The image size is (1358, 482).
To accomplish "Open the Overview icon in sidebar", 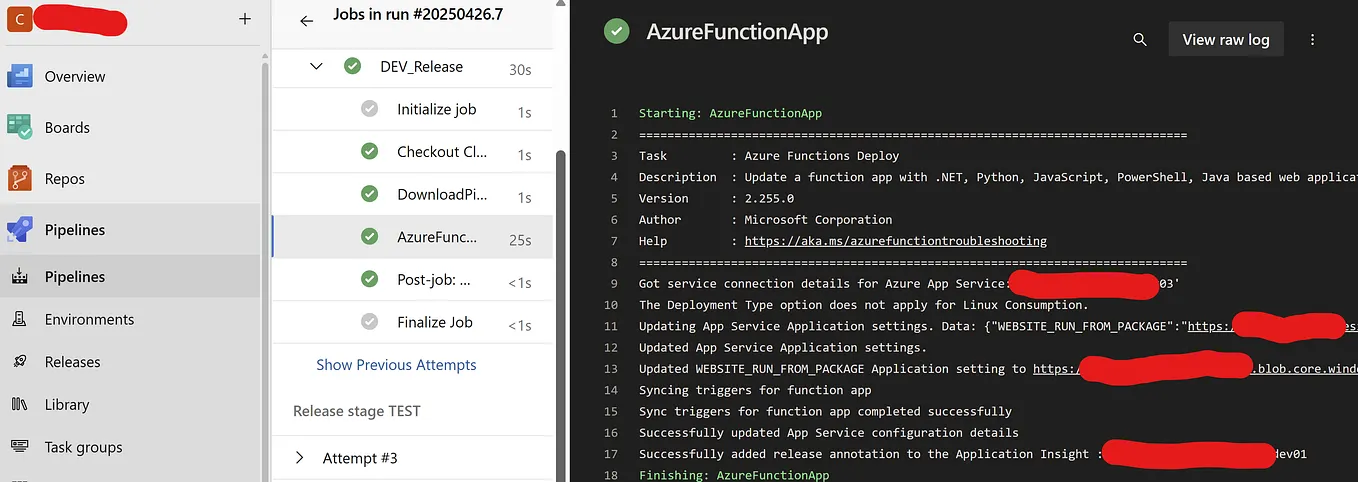I will [21, 76].
